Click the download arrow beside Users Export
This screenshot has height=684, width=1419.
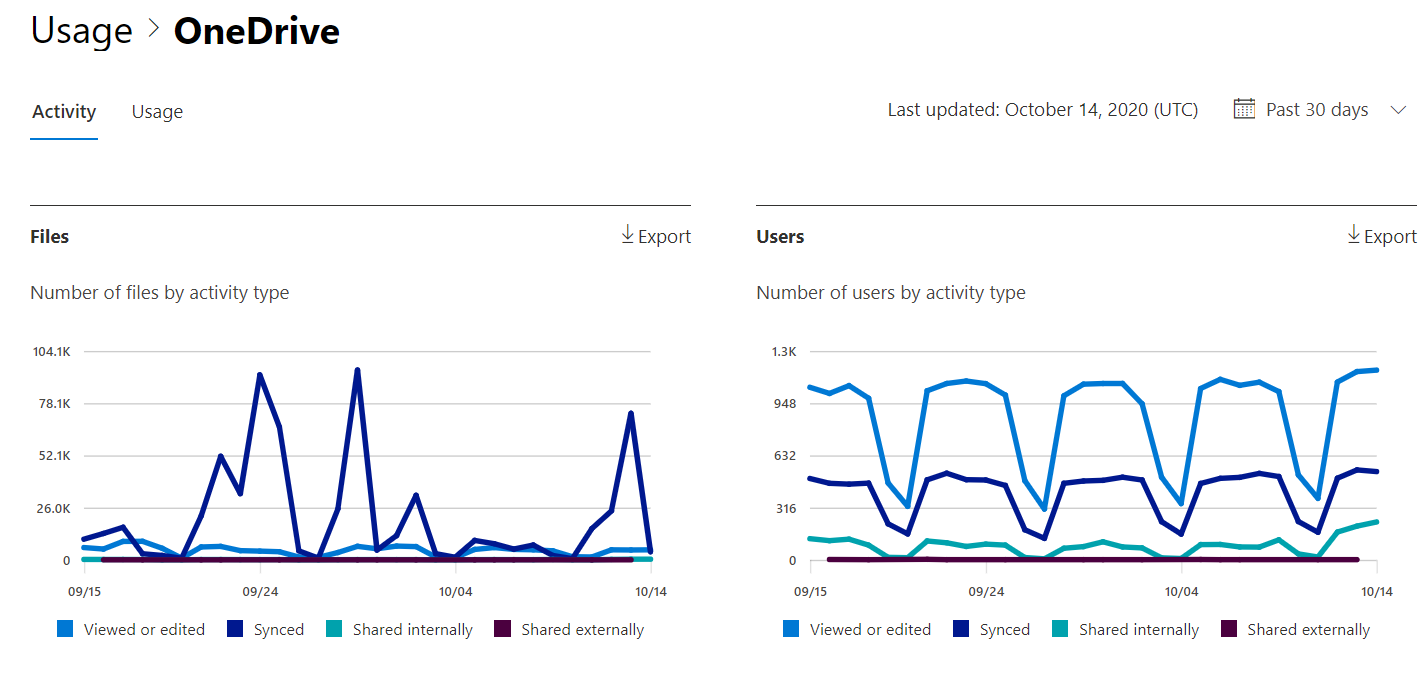click(1355, 236)
